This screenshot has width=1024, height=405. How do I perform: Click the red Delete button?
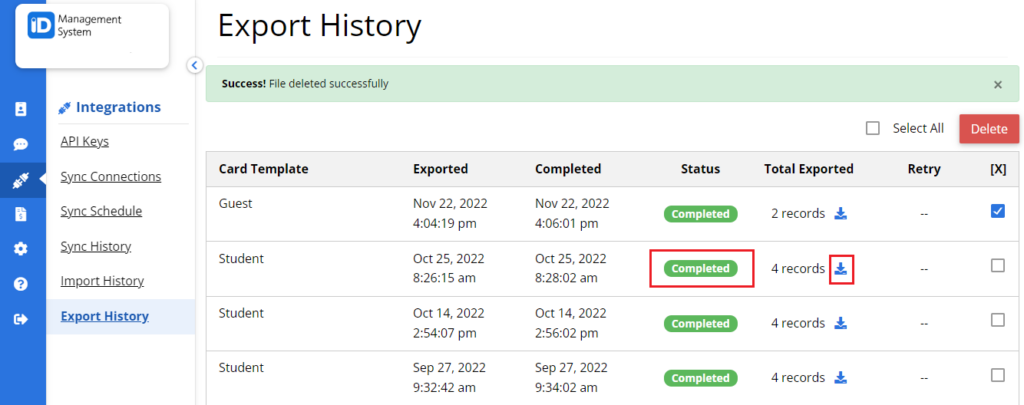[x=989, y=129]
